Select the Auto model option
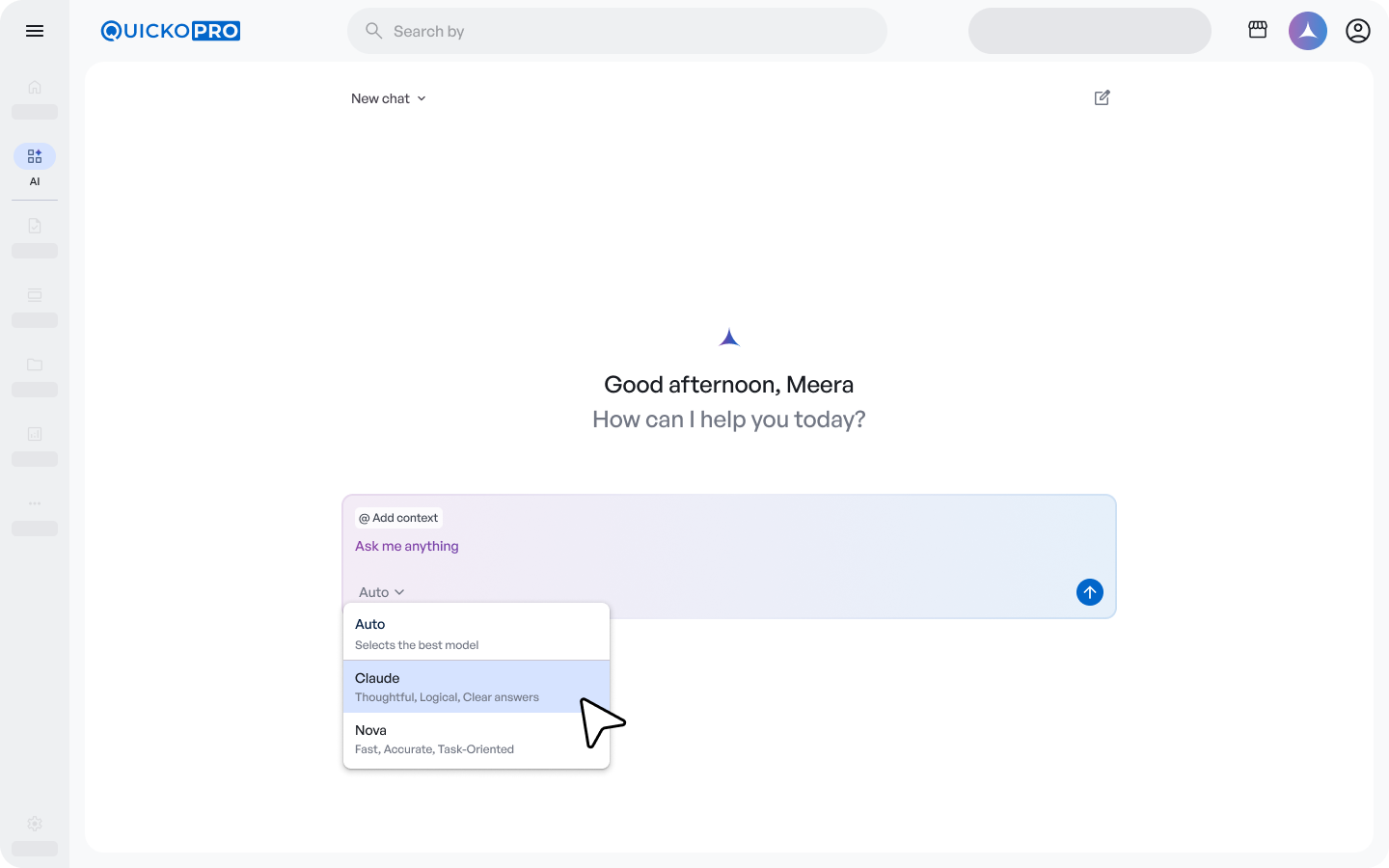 point(476,633)
